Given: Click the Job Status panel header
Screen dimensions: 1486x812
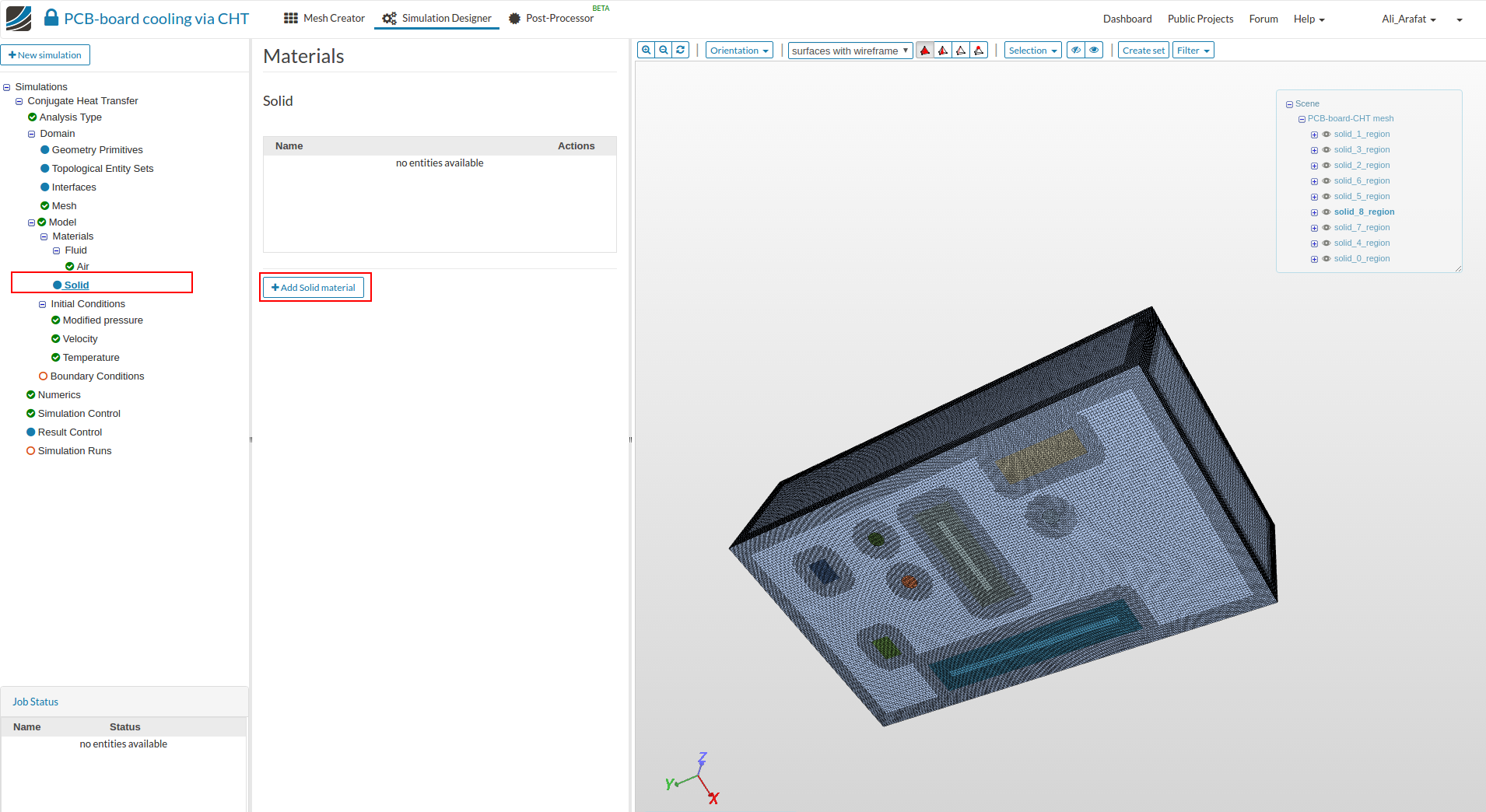Looking at the screenshot, I should coord(124,702).
